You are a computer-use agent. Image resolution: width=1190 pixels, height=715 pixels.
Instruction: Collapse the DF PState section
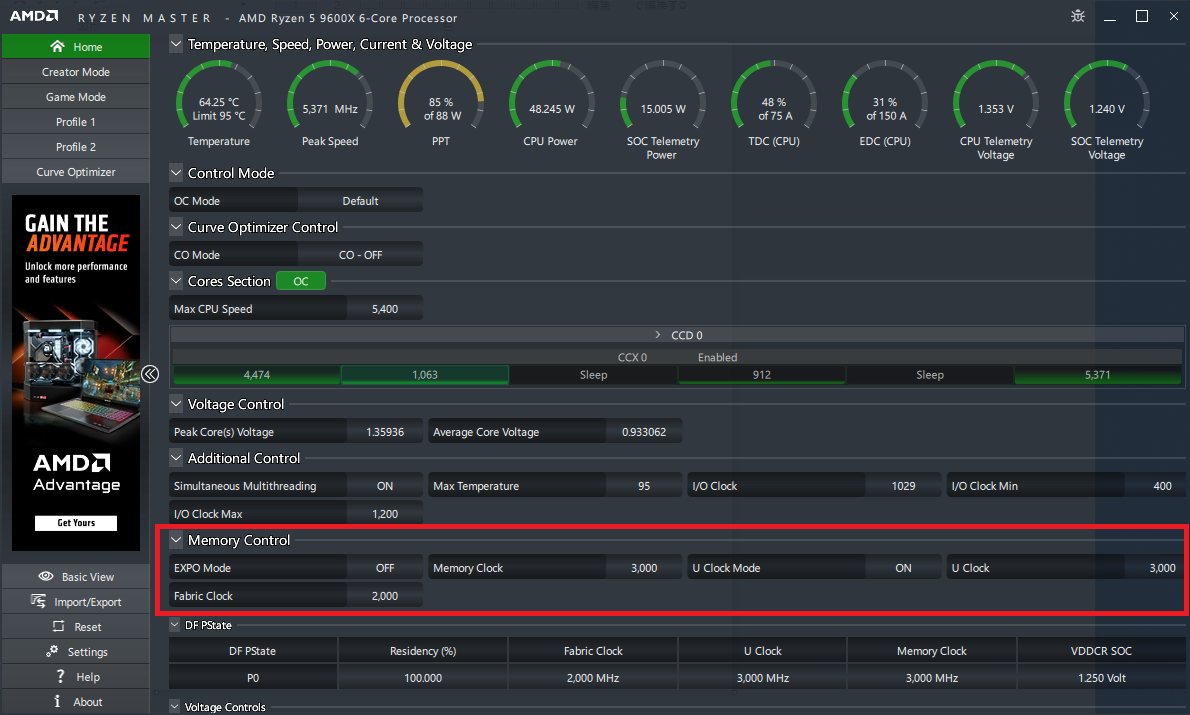(175, 625)
